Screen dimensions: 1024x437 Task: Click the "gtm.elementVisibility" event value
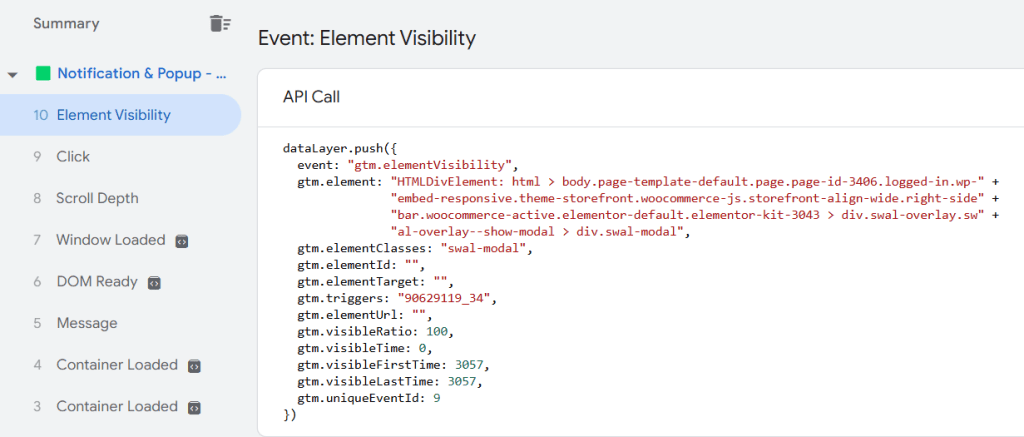pos(432,164)
